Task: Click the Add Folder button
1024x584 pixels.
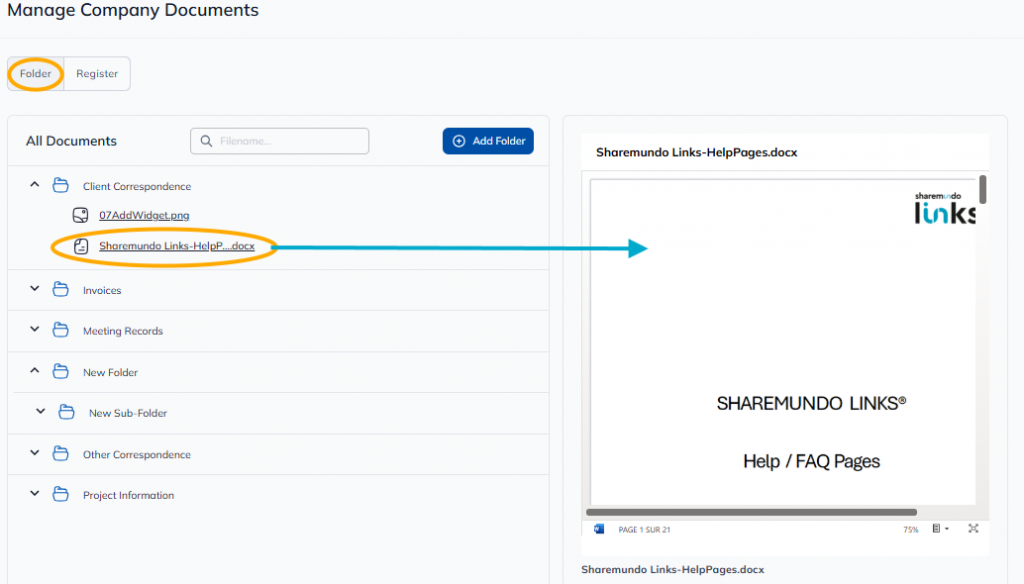Action: [488, 141]
